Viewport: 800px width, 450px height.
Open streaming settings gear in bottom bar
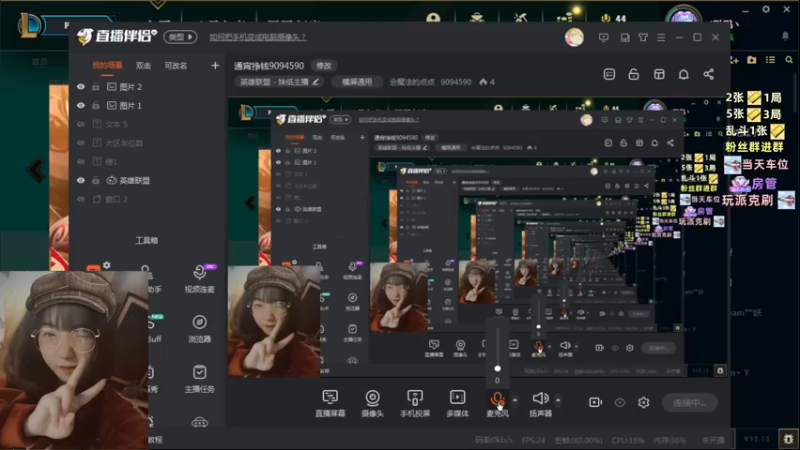click(644, 403)
